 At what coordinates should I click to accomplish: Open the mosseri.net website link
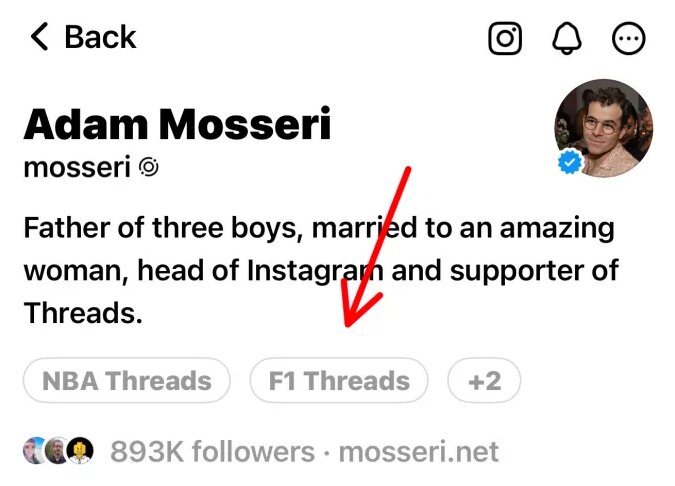coord(418,452)
